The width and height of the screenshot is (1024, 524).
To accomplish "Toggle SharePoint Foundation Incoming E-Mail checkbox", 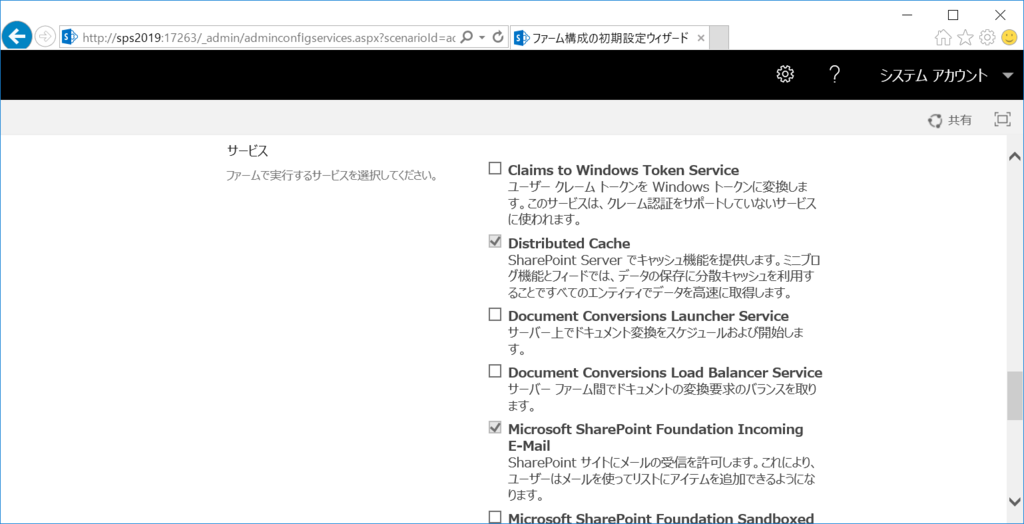I will click(x=495, y=429).
